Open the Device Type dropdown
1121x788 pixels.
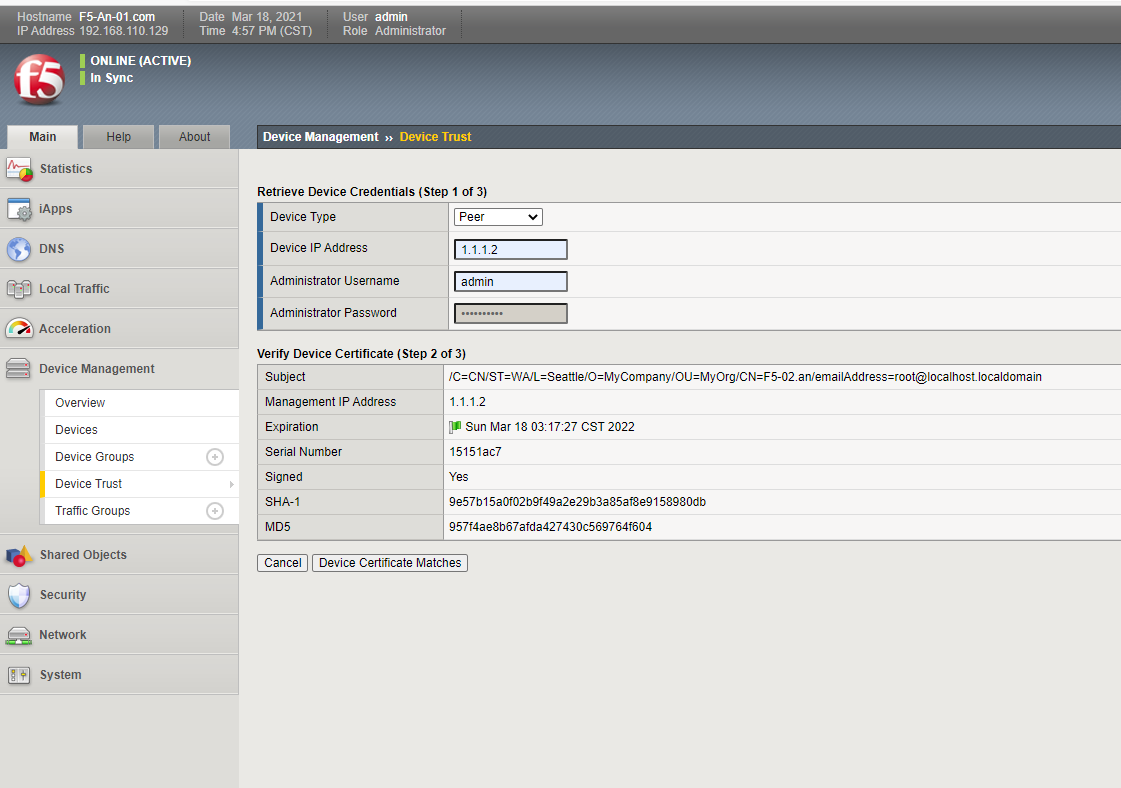pos(498,217)
